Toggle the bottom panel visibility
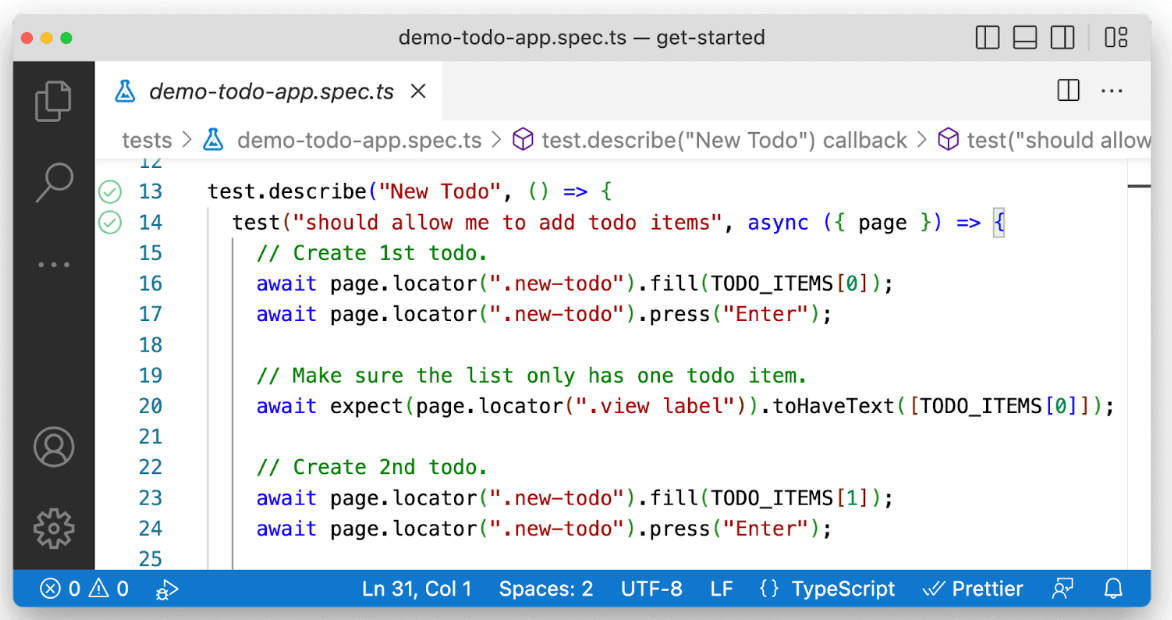1172x620 pixels. click(1024, 36)
